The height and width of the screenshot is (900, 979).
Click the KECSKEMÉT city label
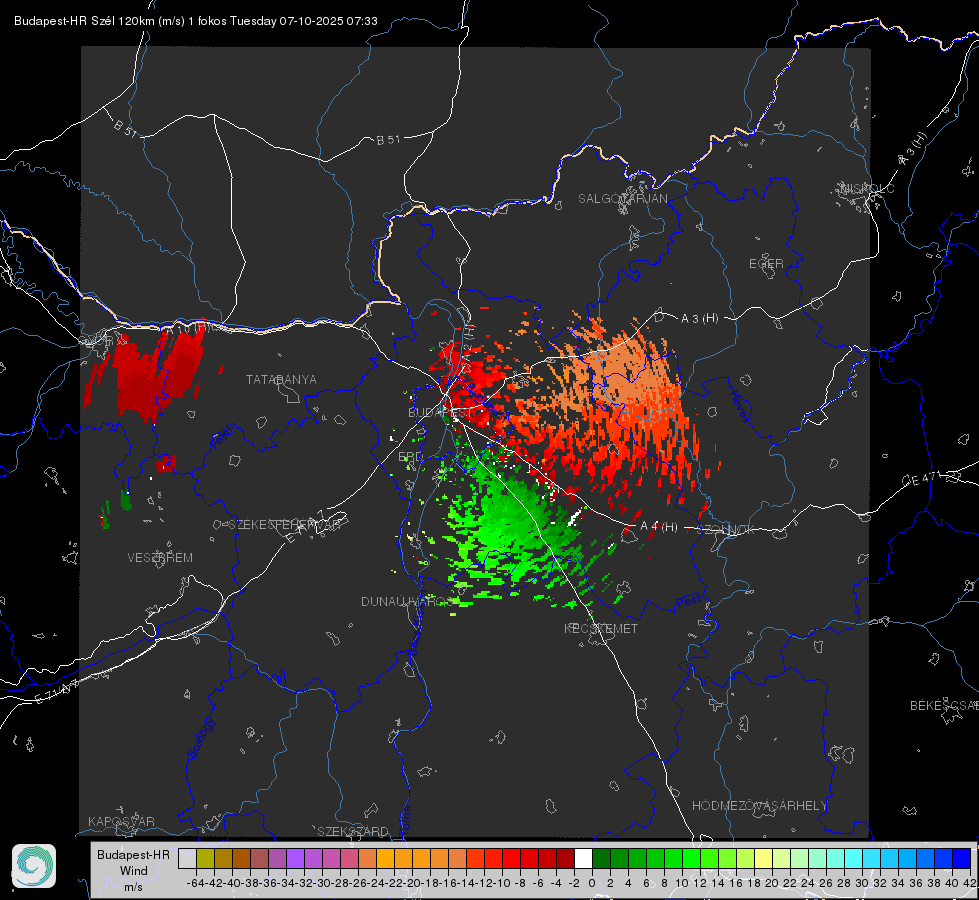[x=601, y=628]
